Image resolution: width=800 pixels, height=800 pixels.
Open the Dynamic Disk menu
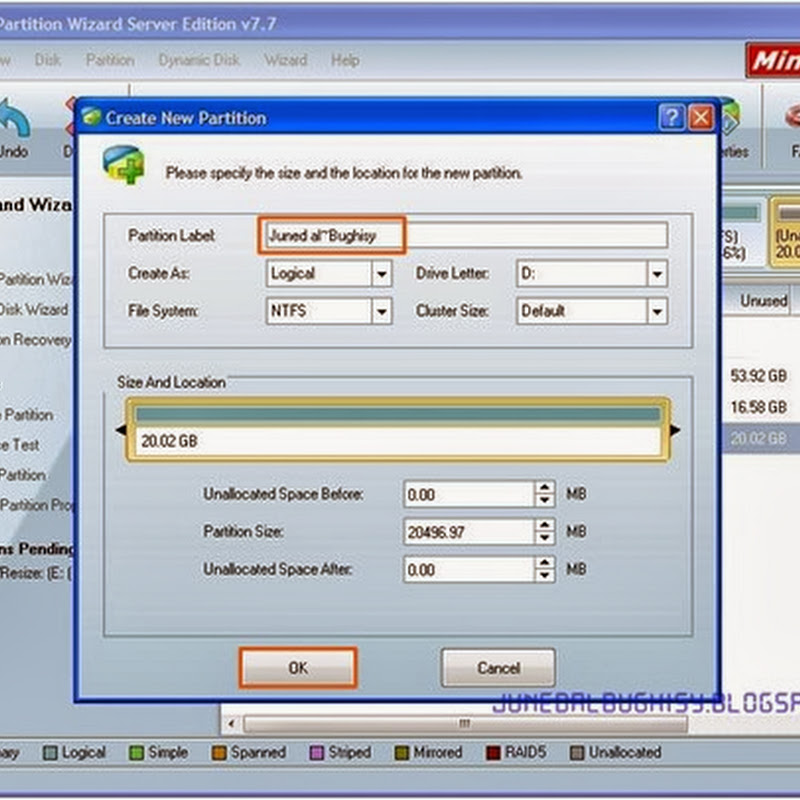pos(198,60)
